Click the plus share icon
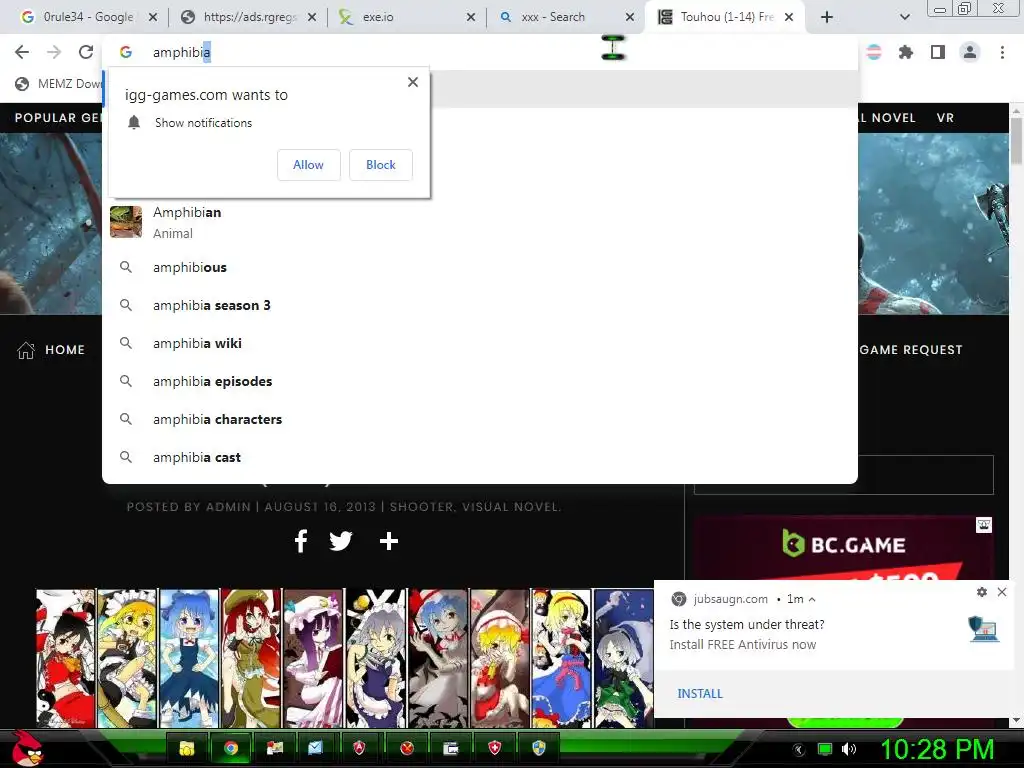 tap(389, 541)
